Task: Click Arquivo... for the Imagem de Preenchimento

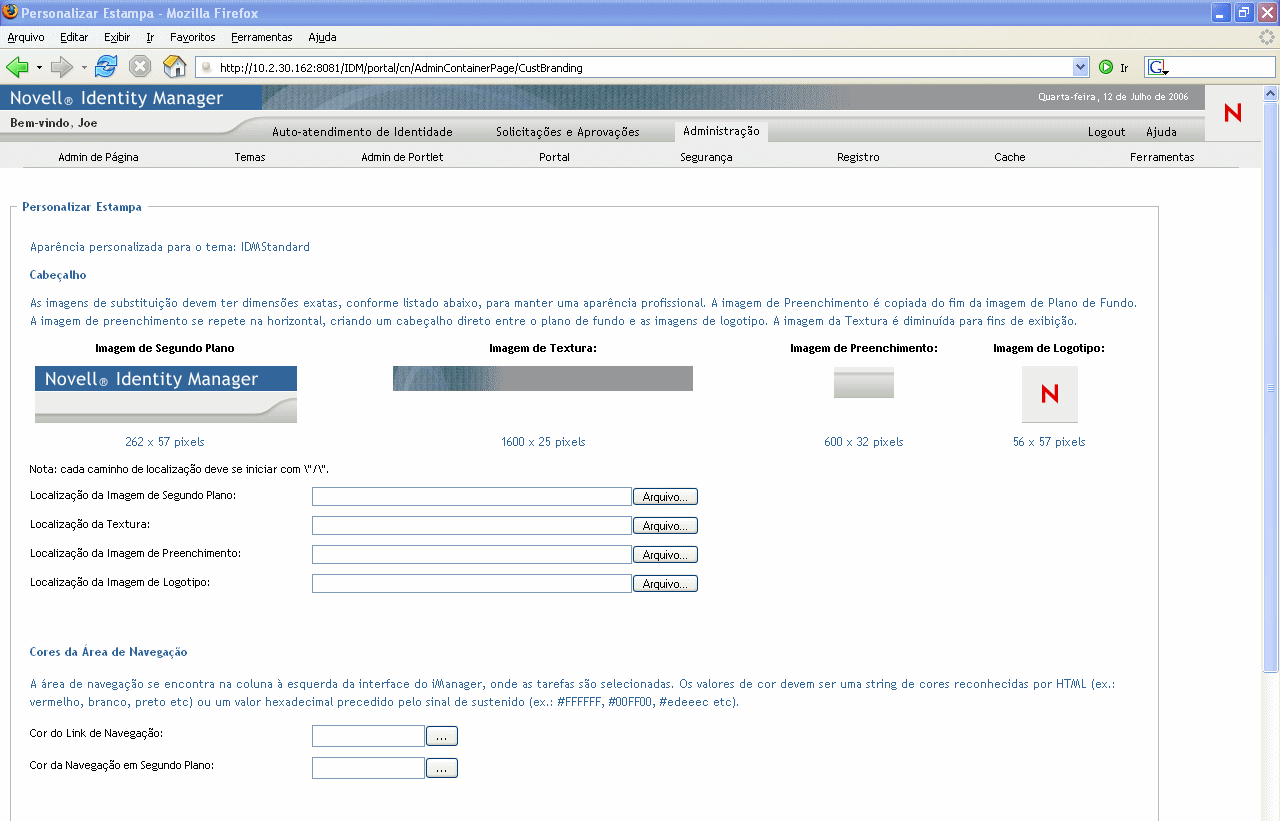Action: [x=665, y=554]
